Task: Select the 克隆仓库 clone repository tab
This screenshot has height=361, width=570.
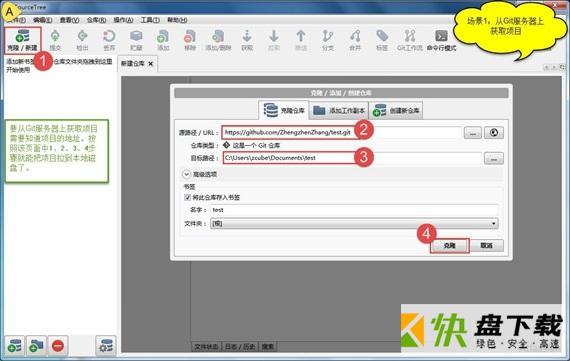Action: [x=284, y=110]
